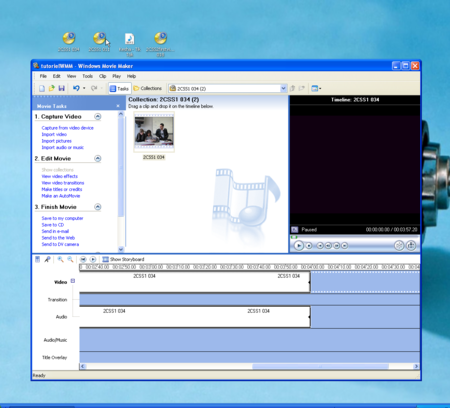Screen dimensions: 450x408
Task: Rewind the timeline
Action: [x=83, y=259]
